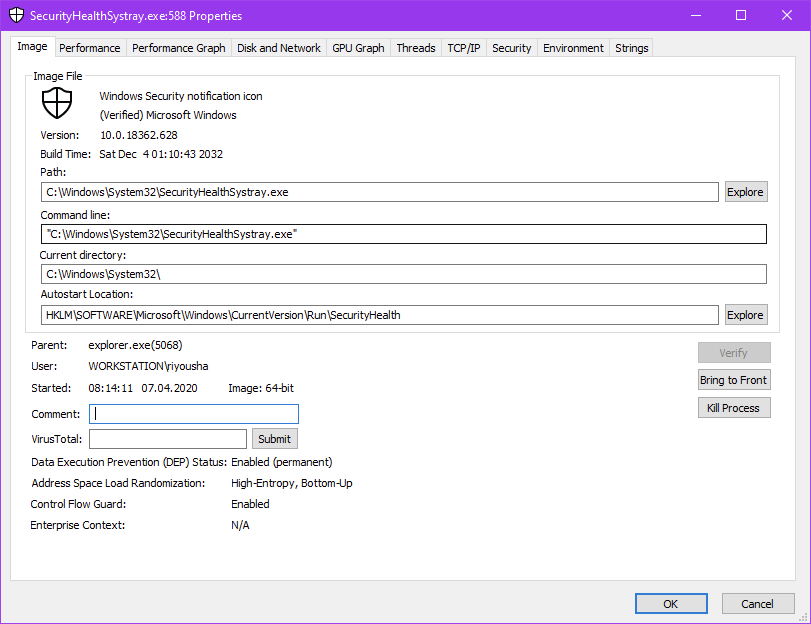Focus the Path text field
This screenshot has width=811, height=624.
[380, 192]
